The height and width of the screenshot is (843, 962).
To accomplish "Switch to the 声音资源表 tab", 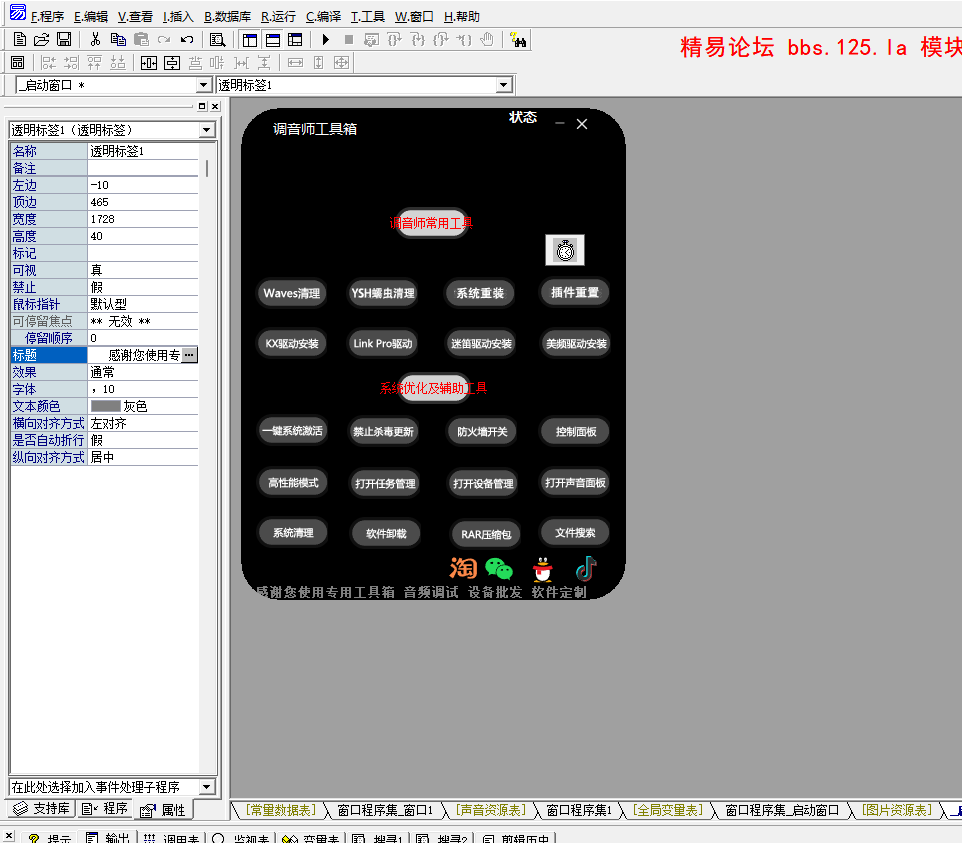I will click(x=489, y=810).
